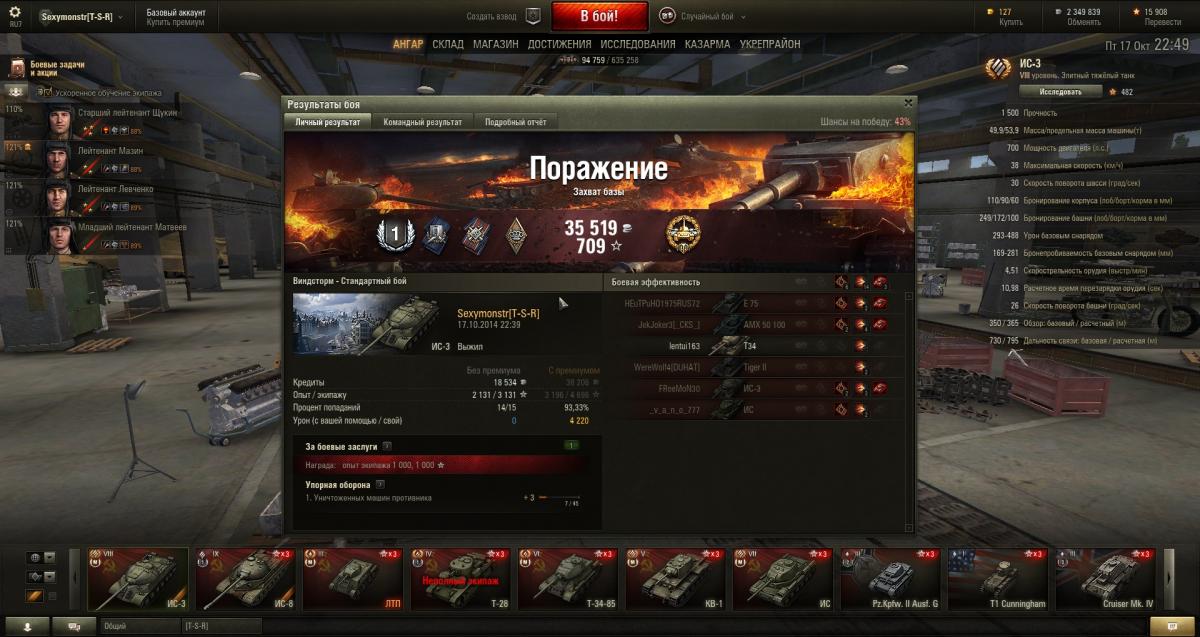Image resolution: width=1200 pixels, height=637 pixels.
Task: Open the settings gear menu
Action: [x=15, y=13]
